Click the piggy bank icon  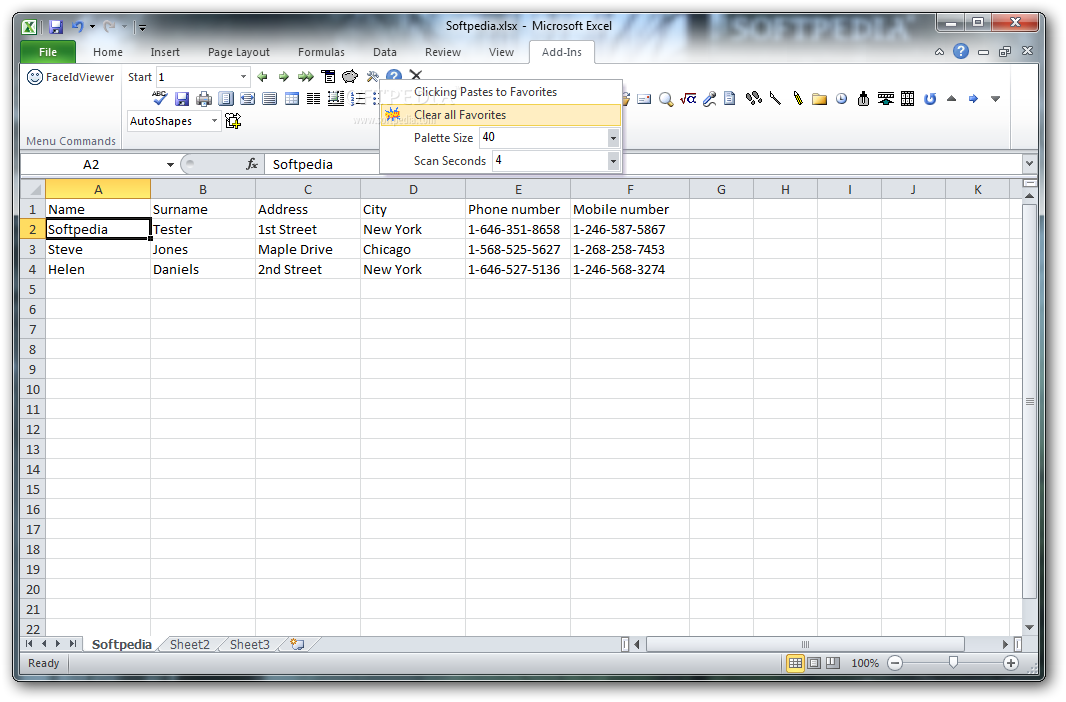tap(350, 77)
